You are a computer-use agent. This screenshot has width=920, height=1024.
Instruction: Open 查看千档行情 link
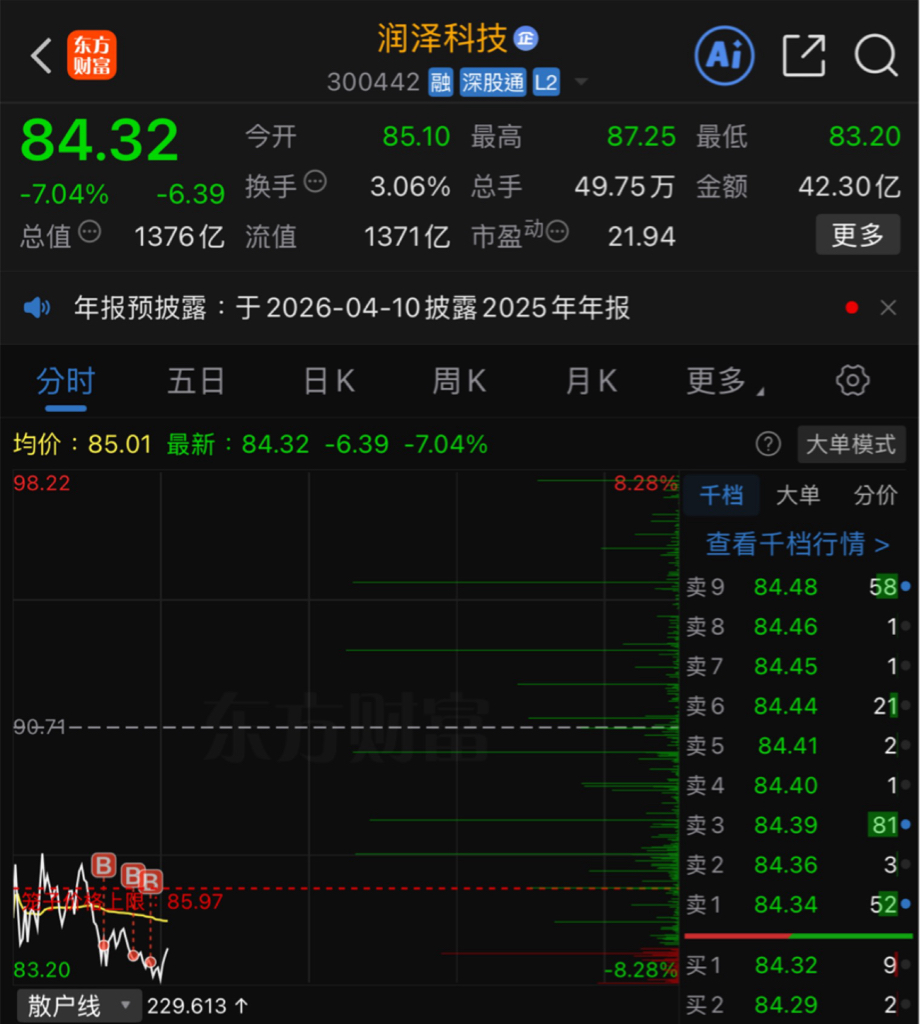(797, 544)
